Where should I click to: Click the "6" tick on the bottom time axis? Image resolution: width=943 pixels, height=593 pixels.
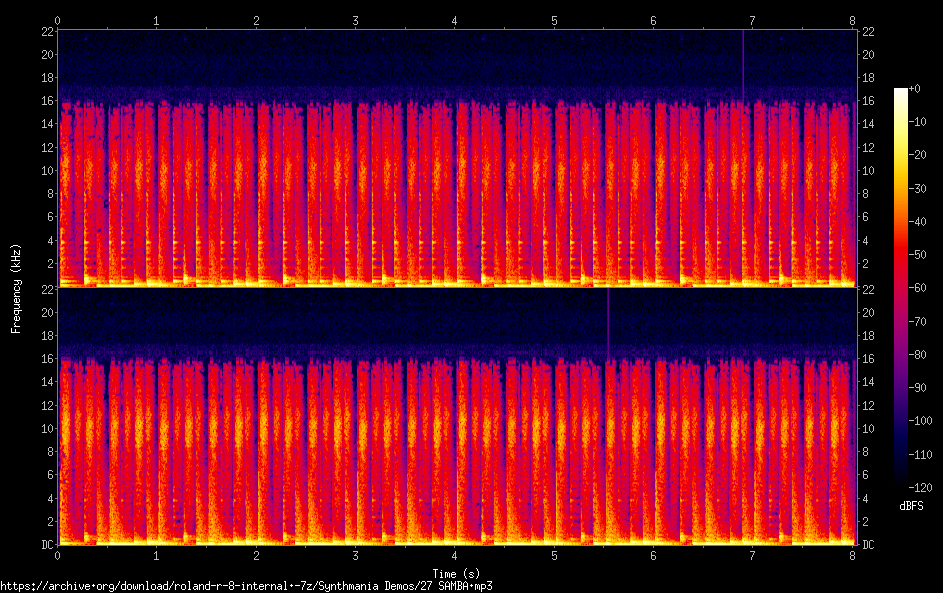pos(654,556)
